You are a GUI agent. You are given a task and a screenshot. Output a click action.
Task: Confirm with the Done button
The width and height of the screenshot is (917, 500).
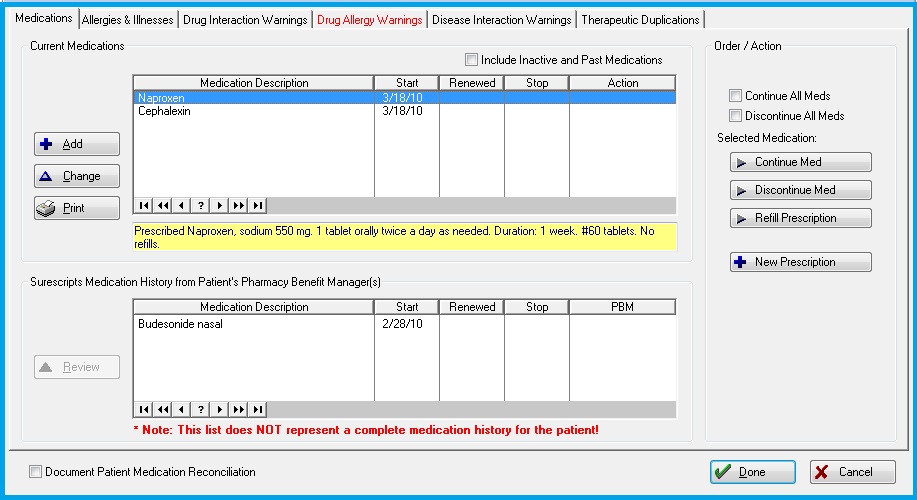(x=753, y=472)
